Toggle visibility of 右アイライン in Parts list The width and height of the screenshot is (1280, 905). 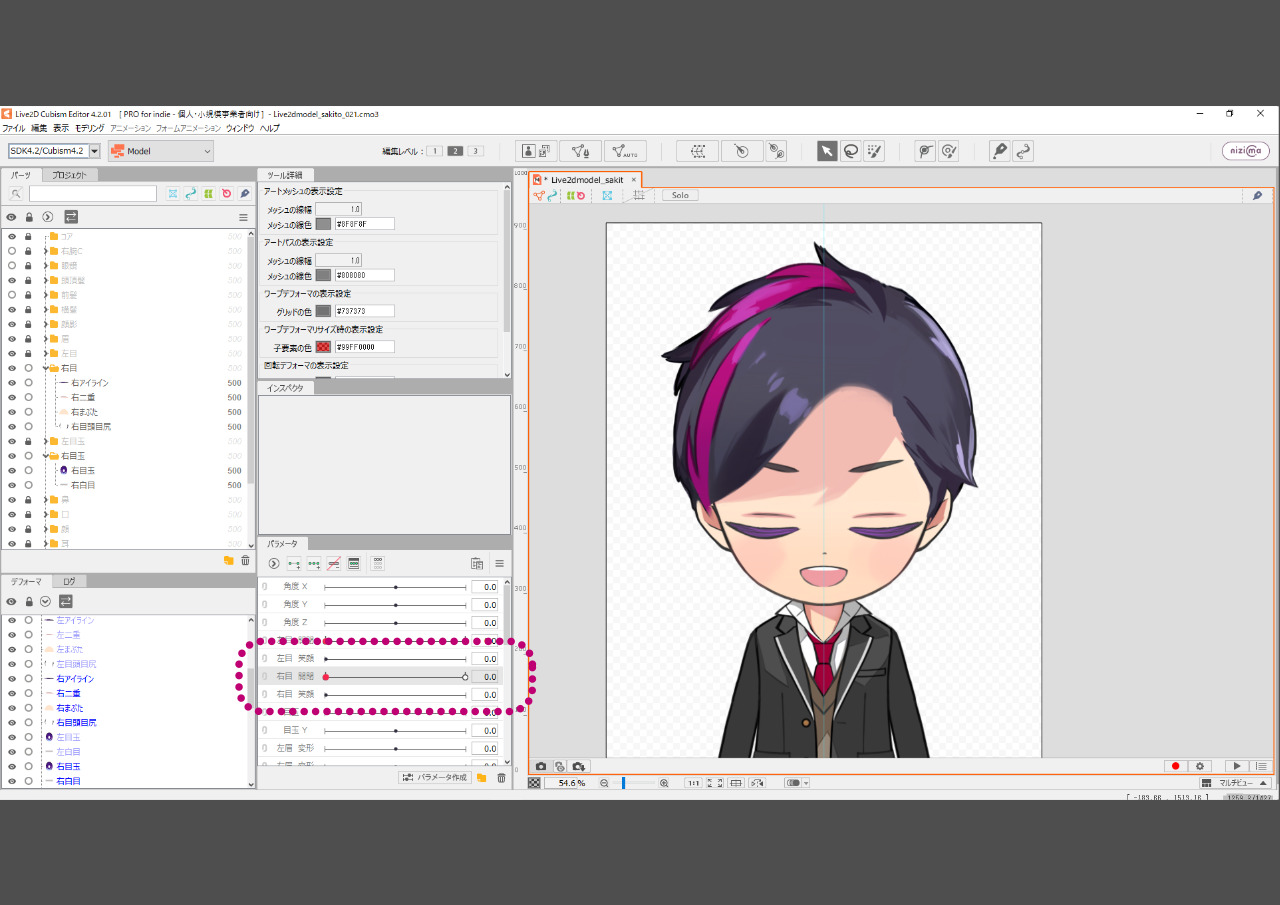[x=12, y=383]
